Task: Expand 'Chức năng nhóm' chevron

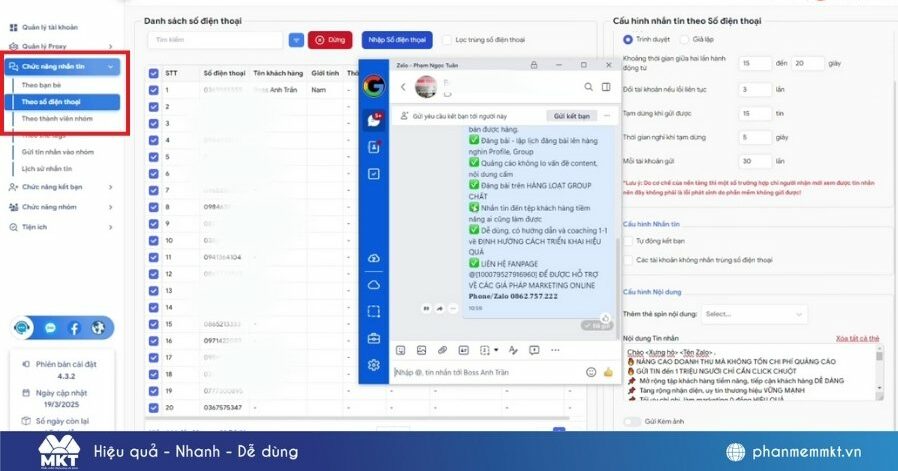Action: pyautogui.click(x=110, y=207)
